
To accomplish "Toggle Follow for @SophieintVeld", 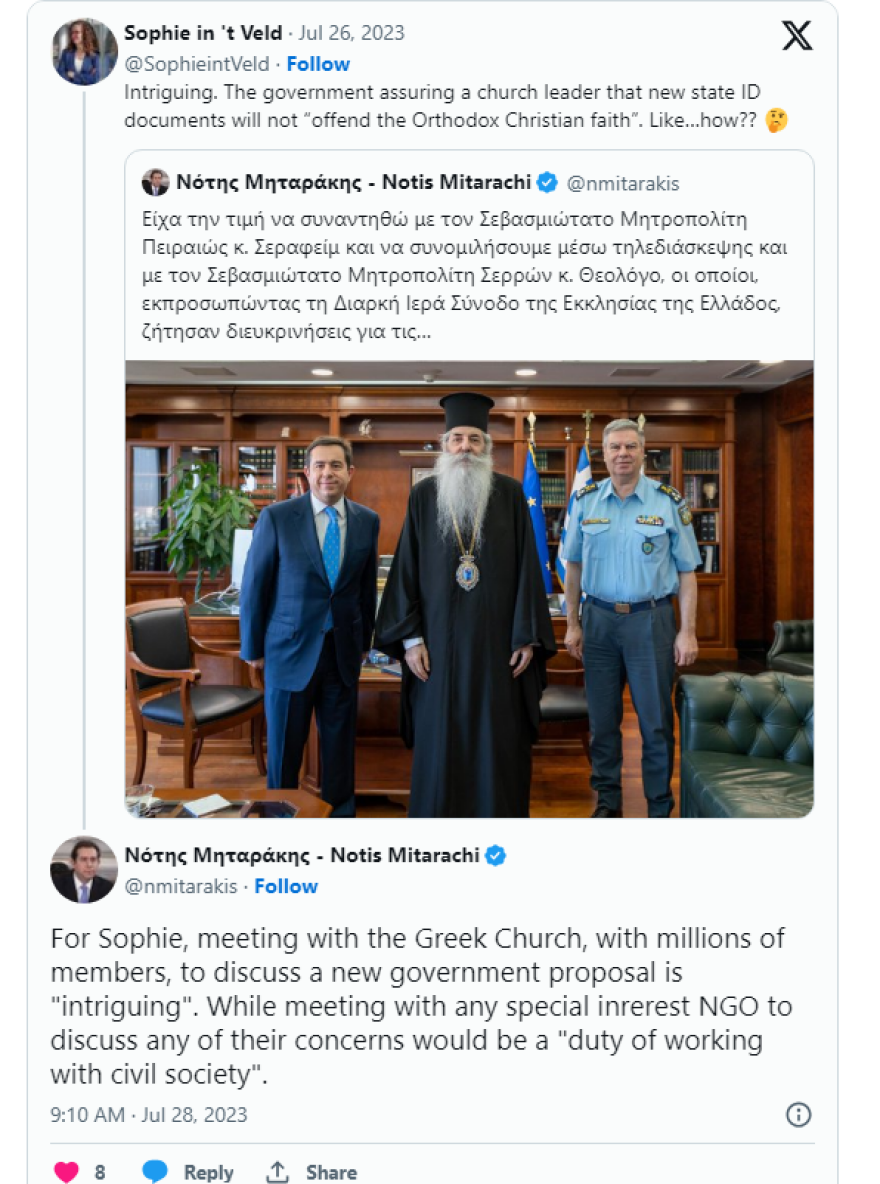I will point(320,63).
